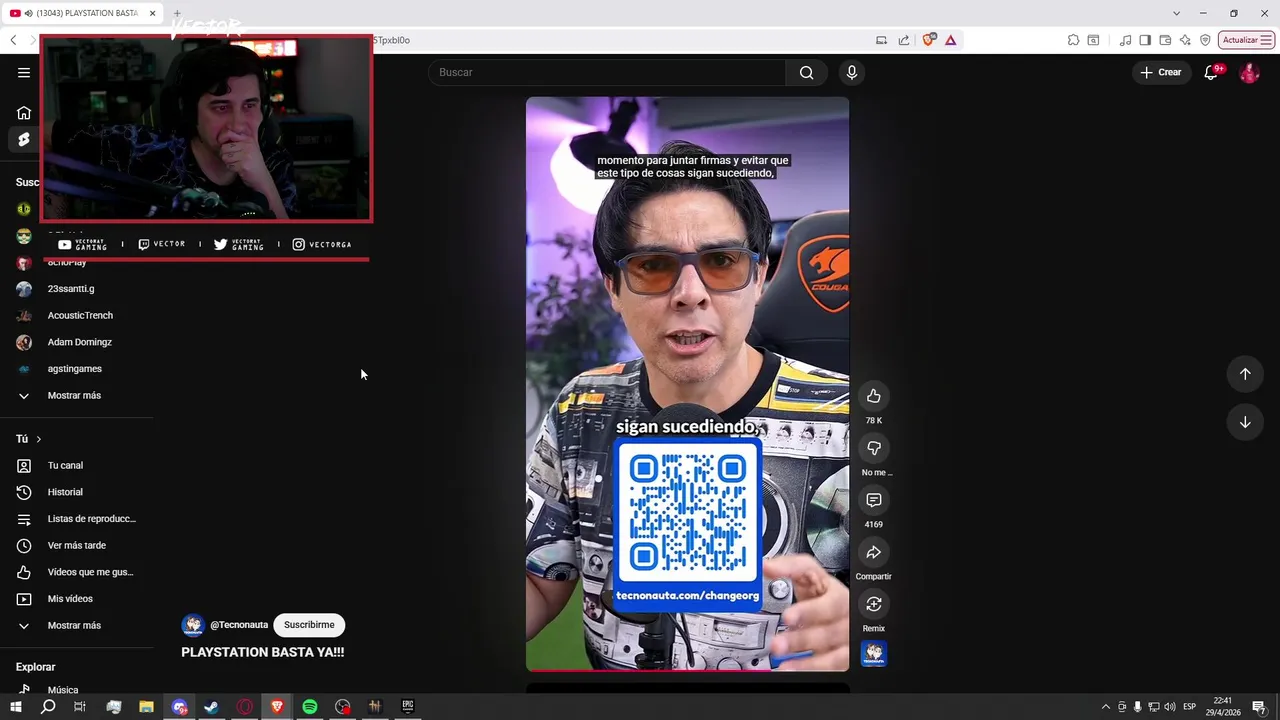
Task: Open agstingames subscription channel
Action: point(77,369)
